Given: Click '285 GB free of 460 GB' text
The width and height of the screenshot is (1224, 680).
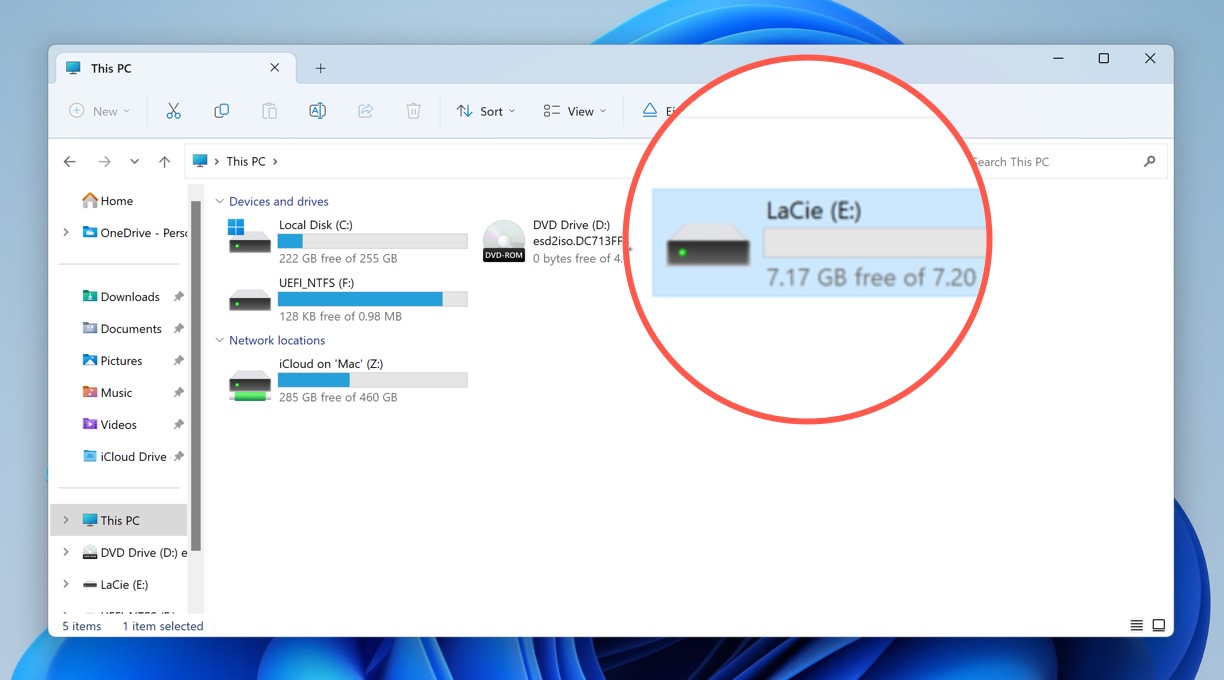Looking at the screenshot, I should [338, 397].
